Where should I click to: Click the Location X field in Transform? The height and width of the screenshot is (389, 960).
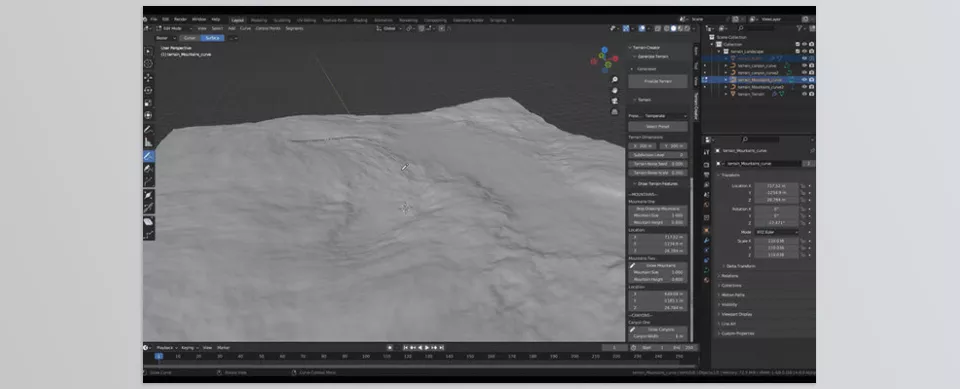[776, 186]
